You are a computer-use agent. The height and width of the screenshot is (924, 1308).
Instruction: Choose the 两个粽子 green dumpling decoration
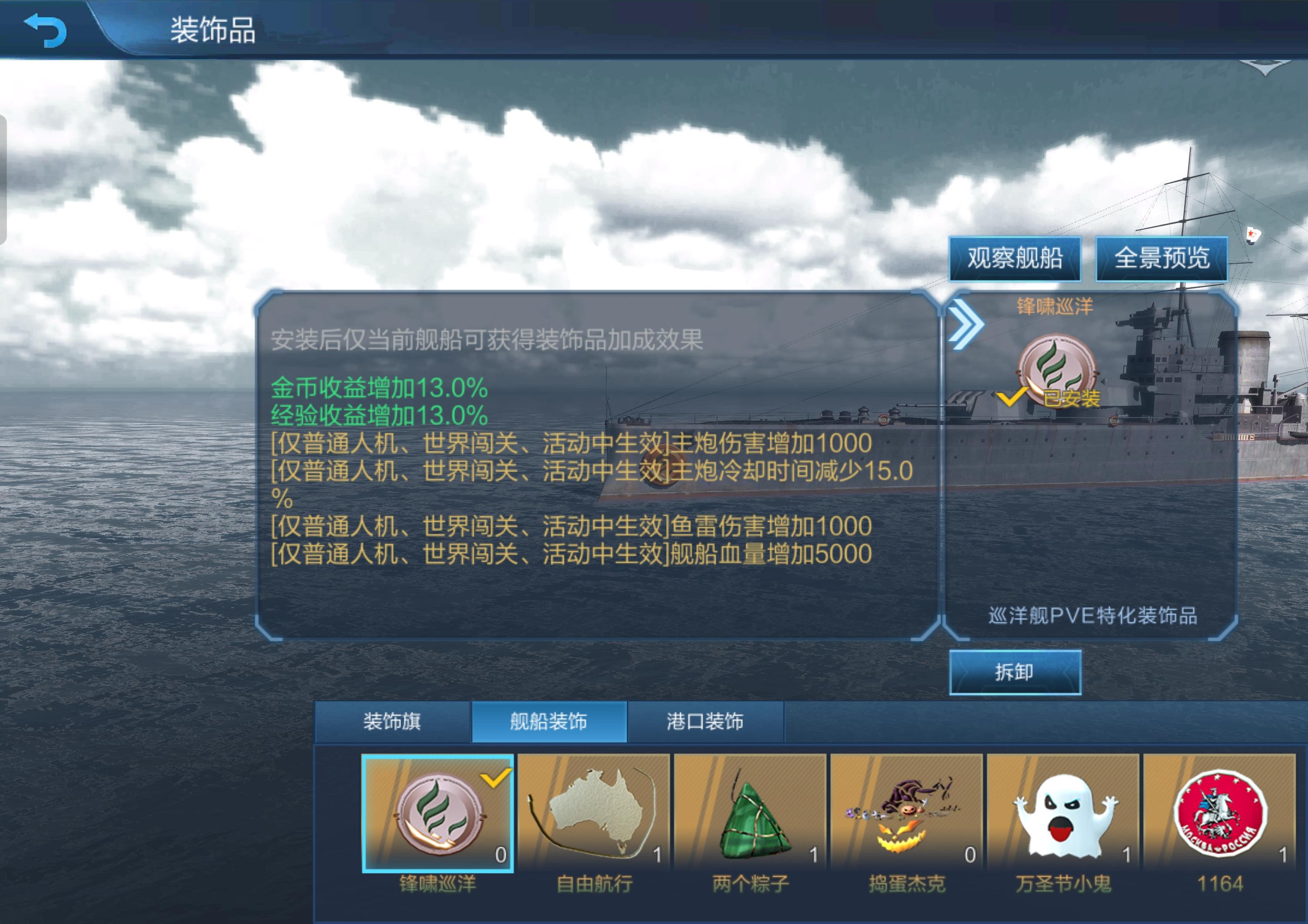pos(750,813)
